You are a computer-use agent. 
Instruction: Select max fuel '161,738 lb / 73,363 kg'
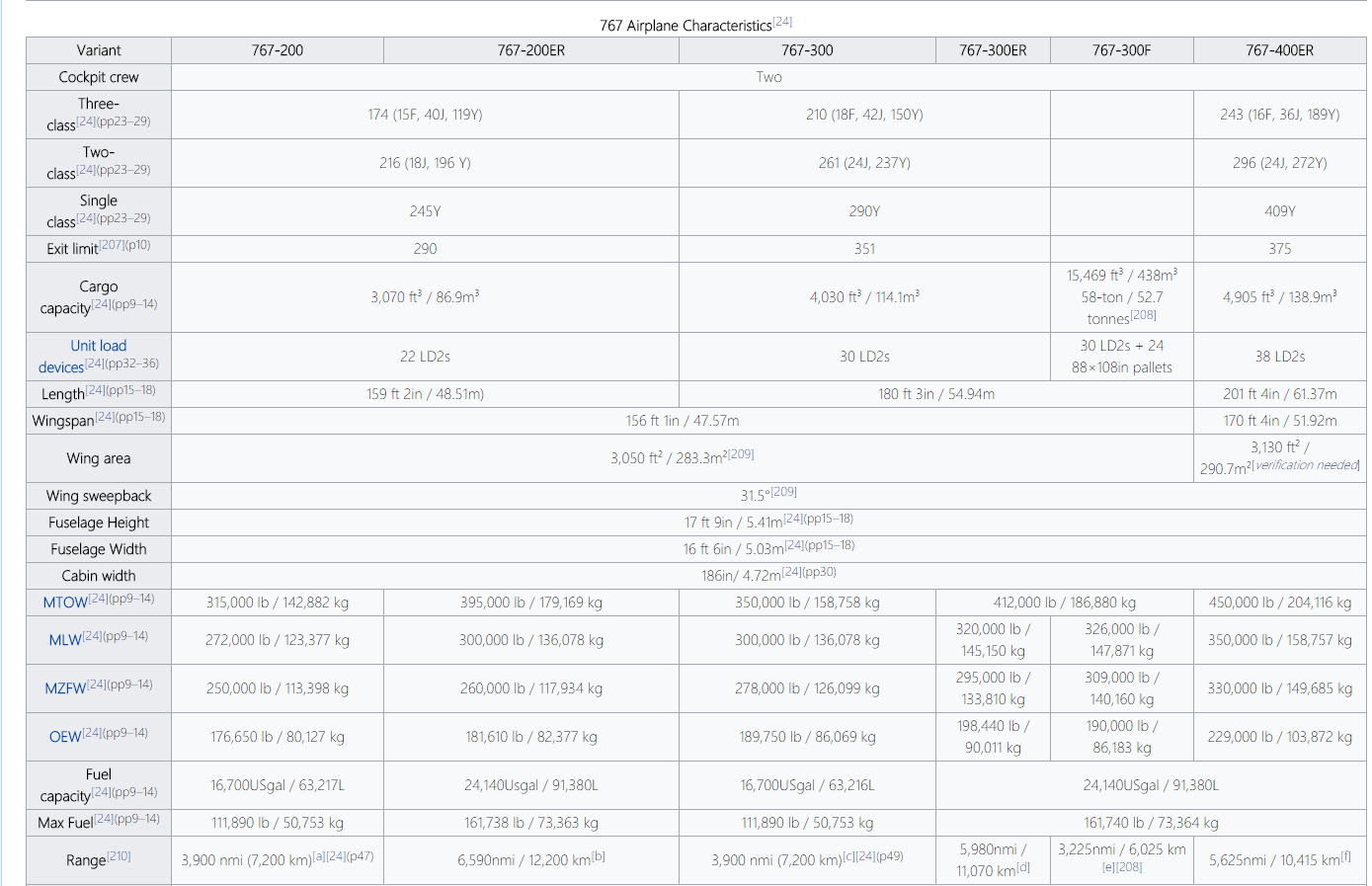point(531,823)
